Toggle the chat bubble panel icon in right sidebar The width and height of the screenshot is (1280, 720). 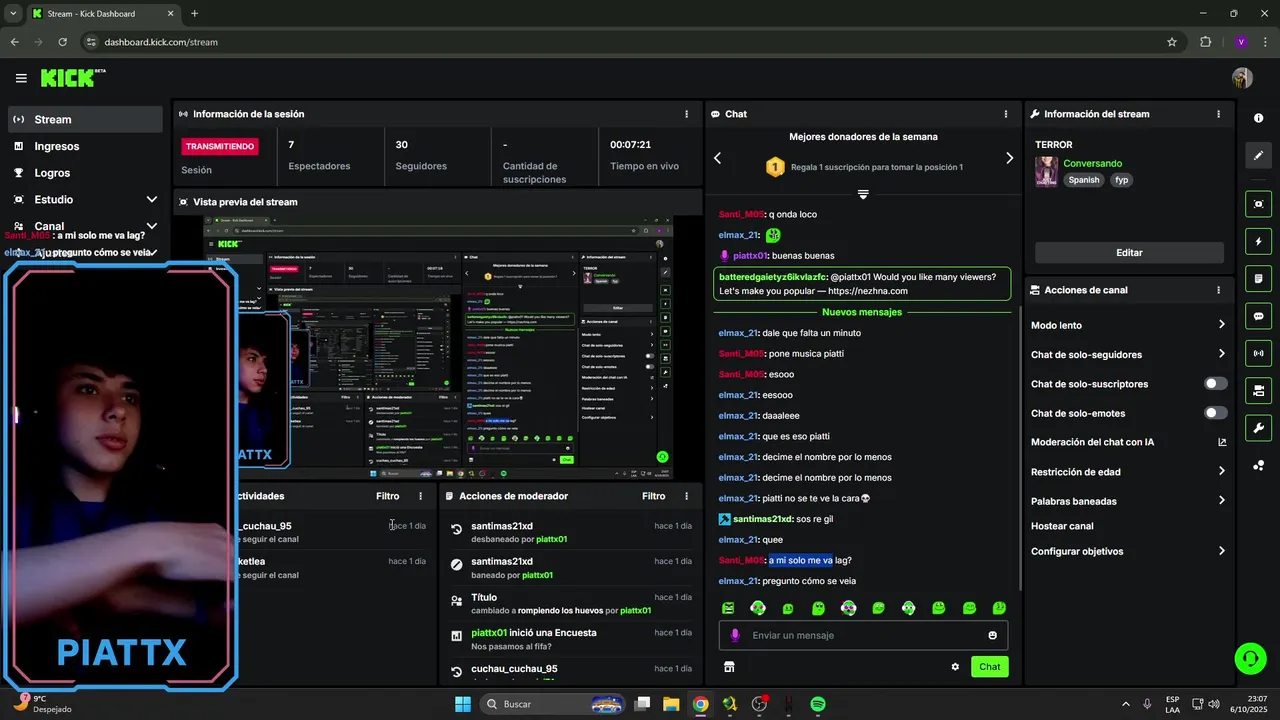[x=1258, y=316]
